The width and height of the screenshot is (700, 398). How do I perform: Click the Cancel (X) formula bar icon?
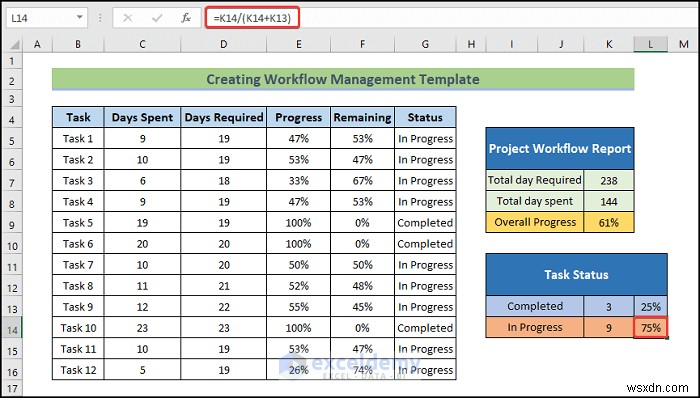pyautogui.click(x=128, y=18)
